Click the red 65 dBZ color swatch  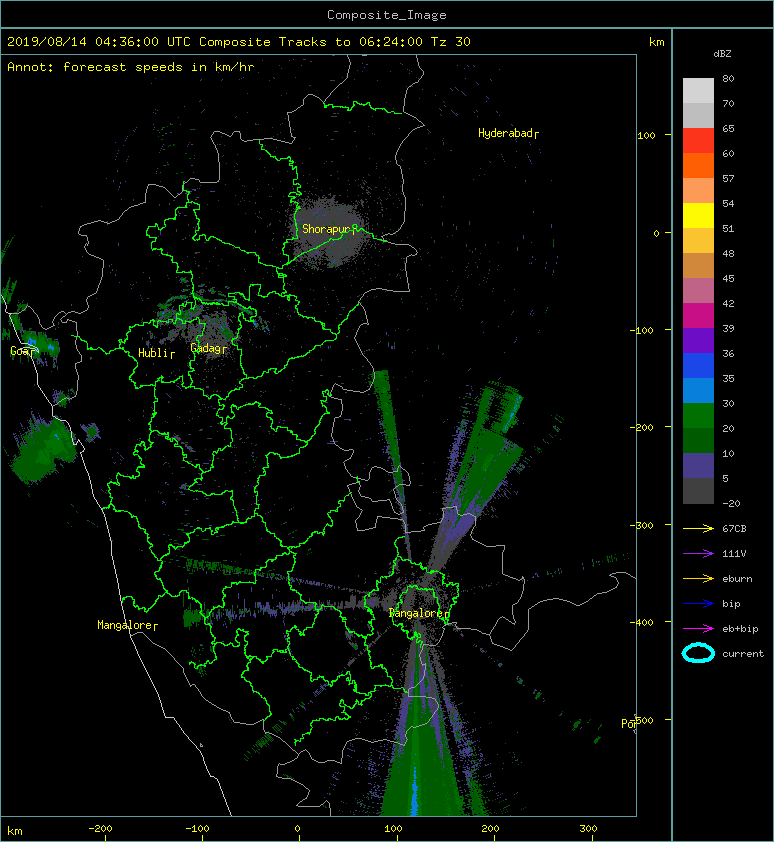click(x=698, y=140)
